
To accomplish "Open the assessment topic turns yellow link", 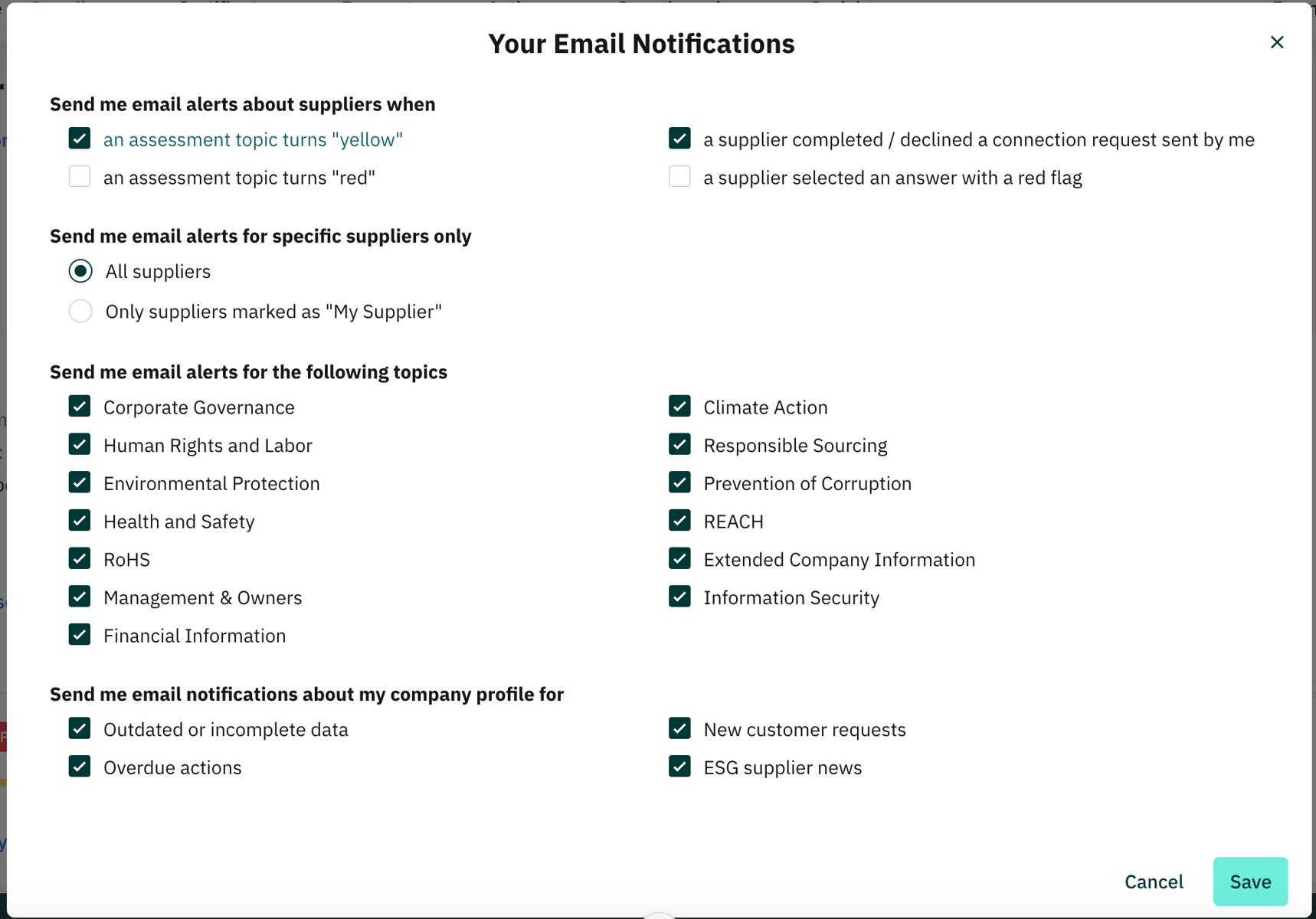I will [254, 139].
